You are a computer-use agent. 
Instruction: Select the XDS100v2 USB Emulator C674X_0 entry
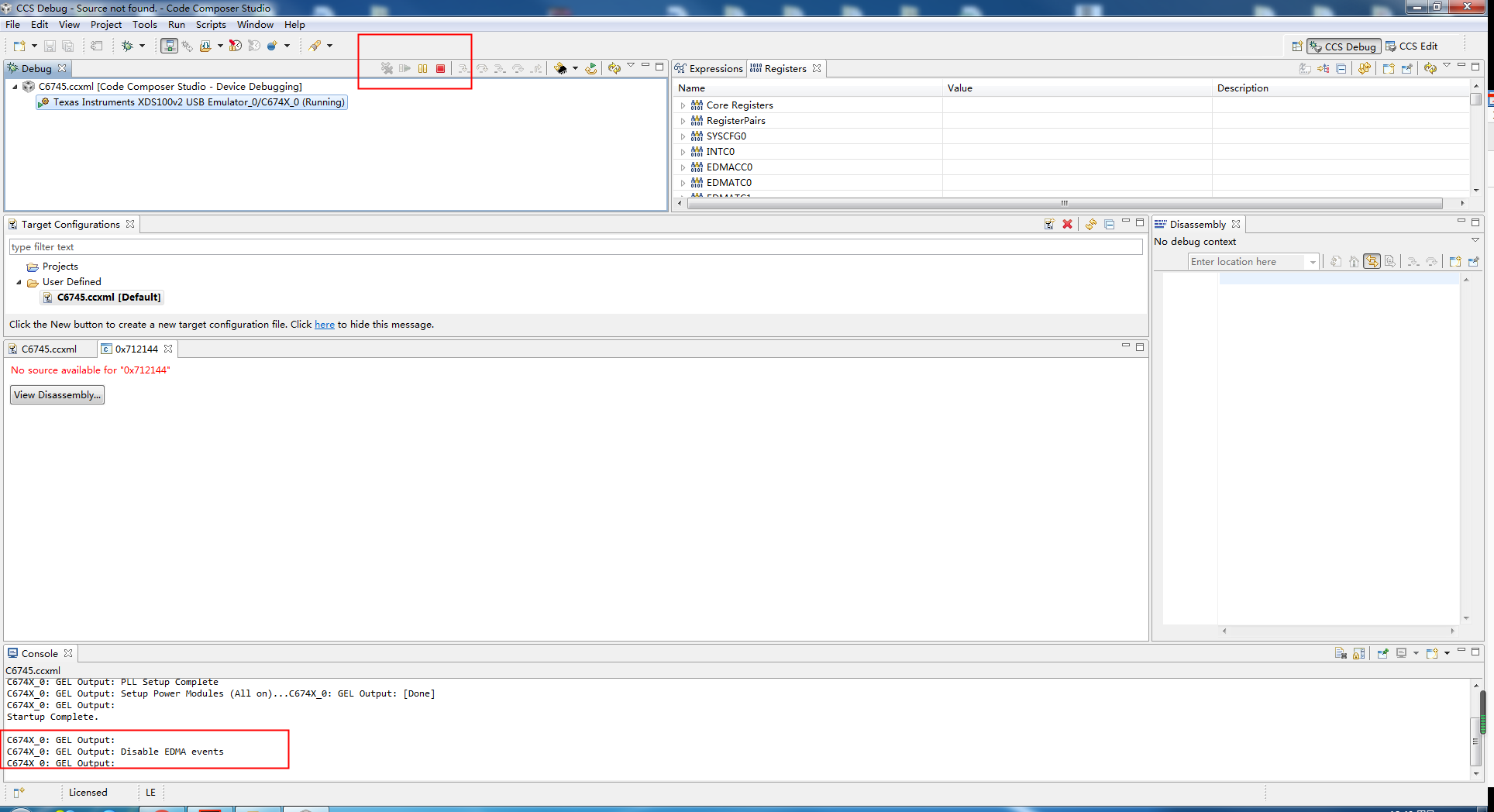point(192,102)
